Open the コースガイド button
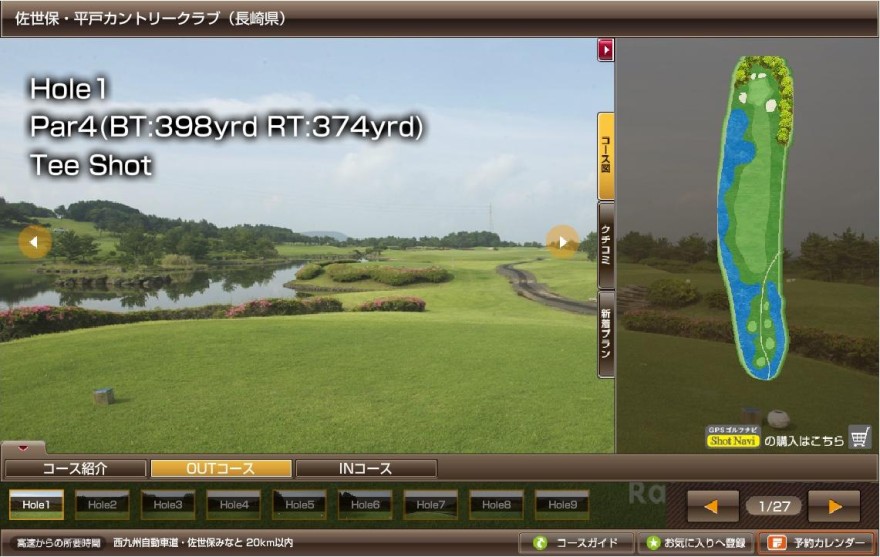 [x=576, y=543]
